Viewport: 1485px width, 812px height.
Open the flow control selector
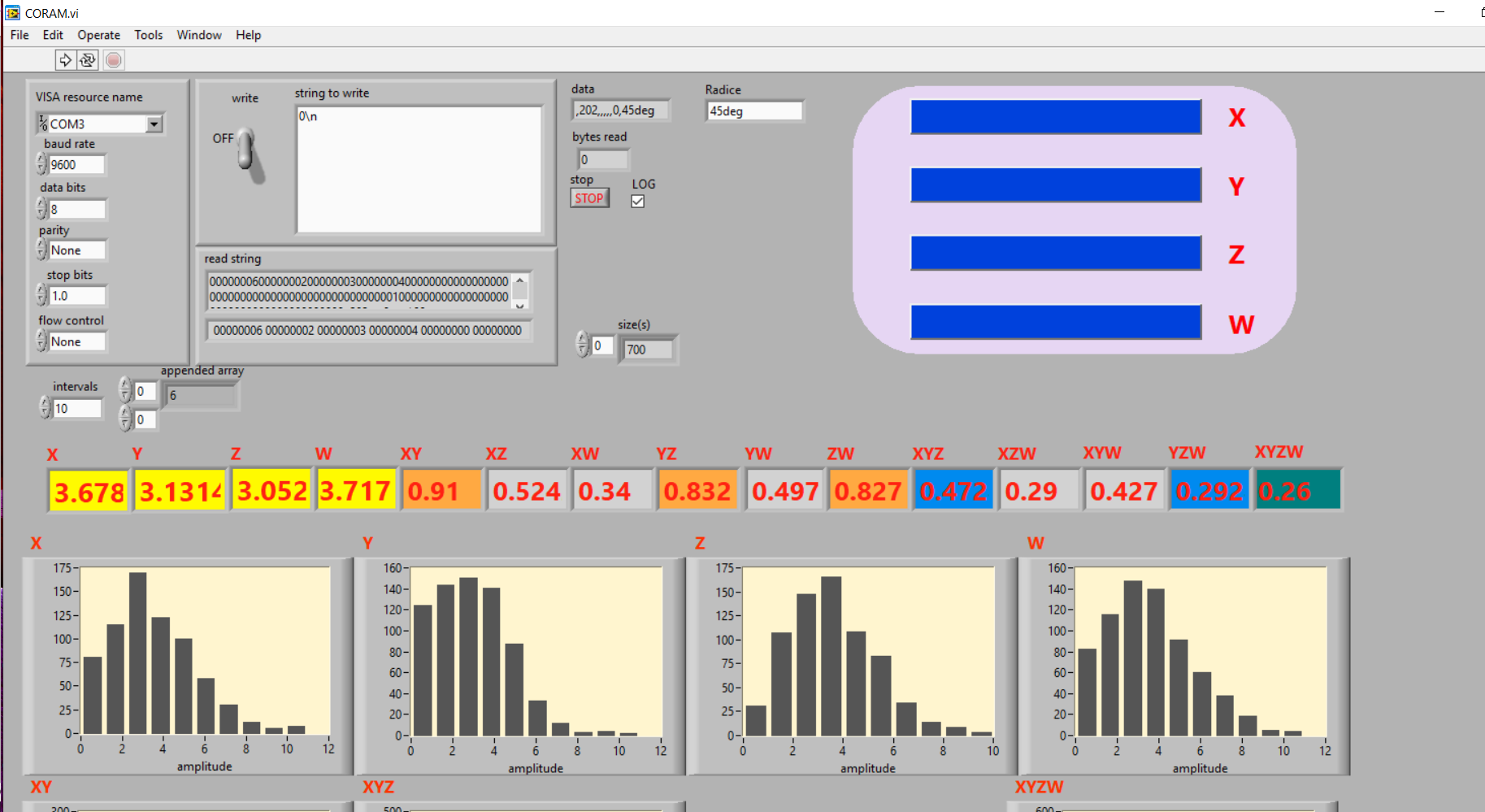[76, 342]
